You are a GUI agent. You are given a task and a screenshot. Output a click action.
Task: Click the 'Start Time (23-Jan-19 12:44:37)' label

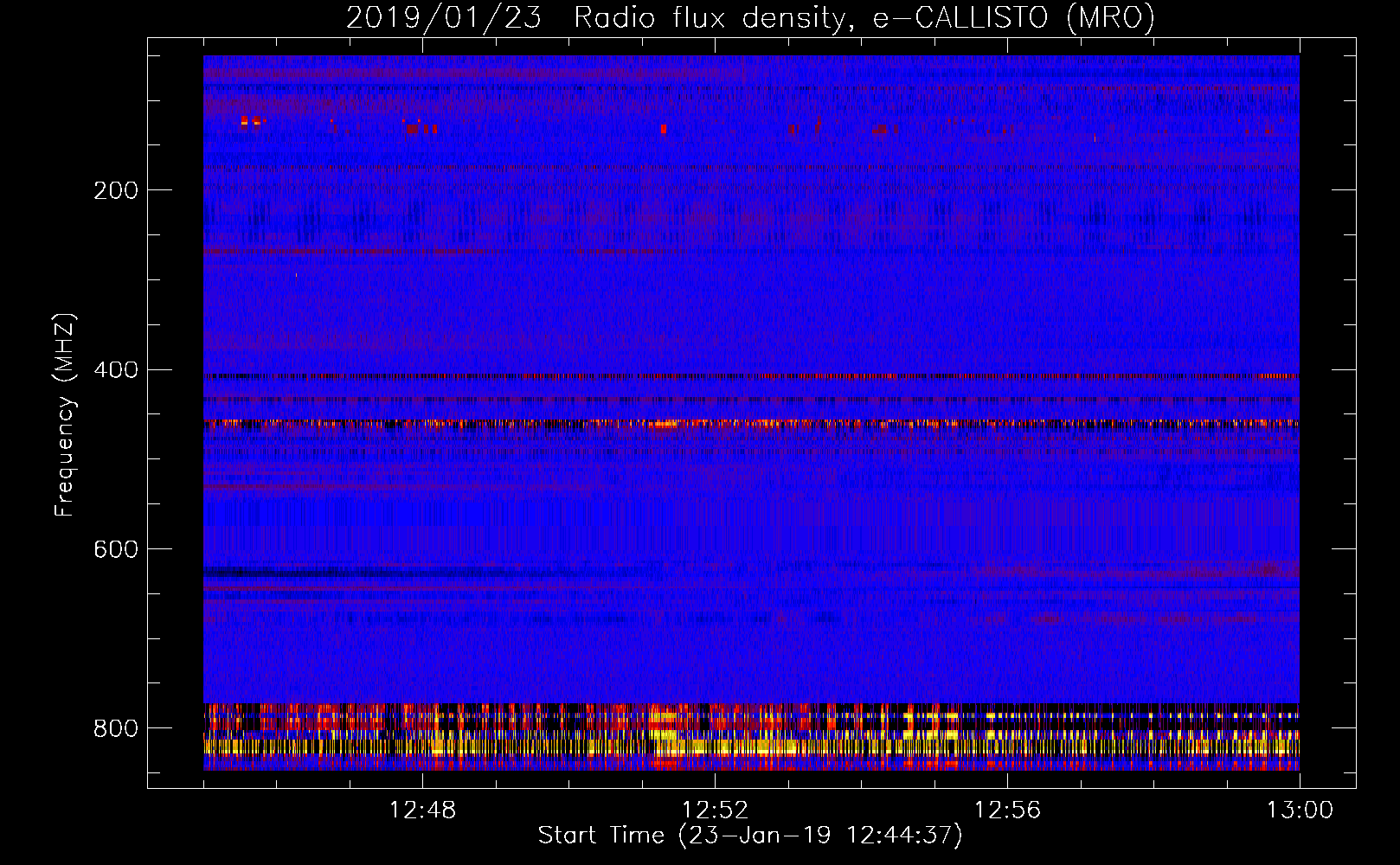click(x=750, y=836)
